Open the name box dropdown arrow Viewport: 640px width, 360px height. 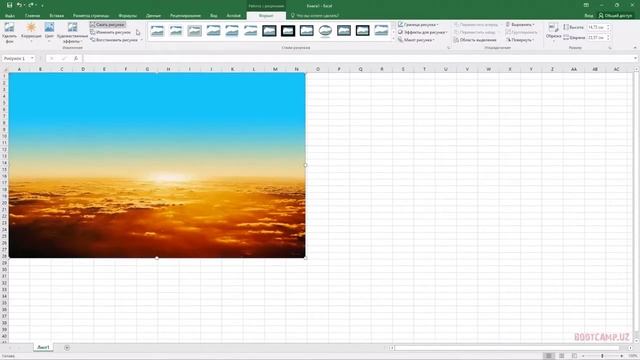32,58
